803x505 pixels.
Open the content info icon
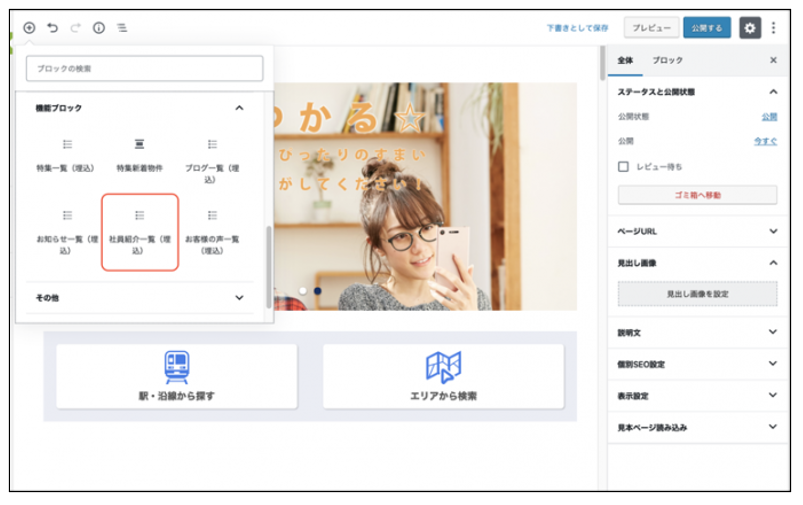tap(99, 28)
